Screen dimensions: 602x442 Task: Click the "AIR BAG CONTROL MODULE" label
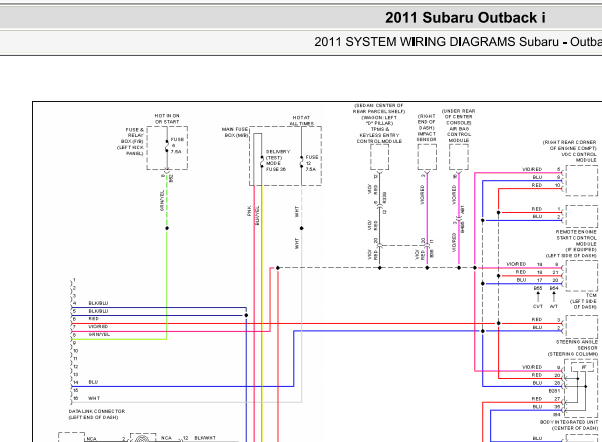point(459,134)
